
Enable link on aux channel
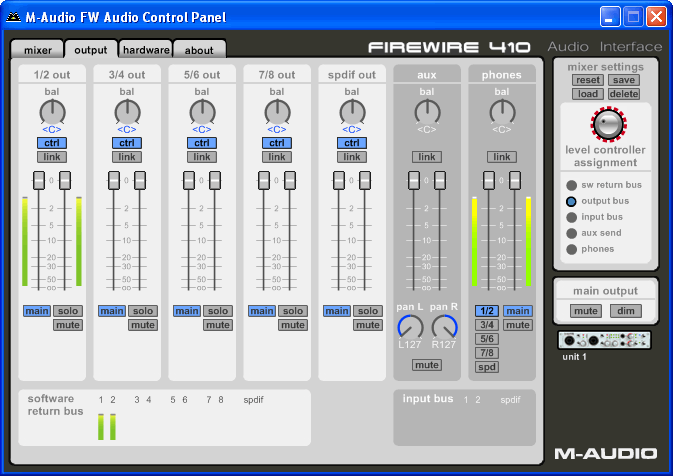(x=427, y=157)
